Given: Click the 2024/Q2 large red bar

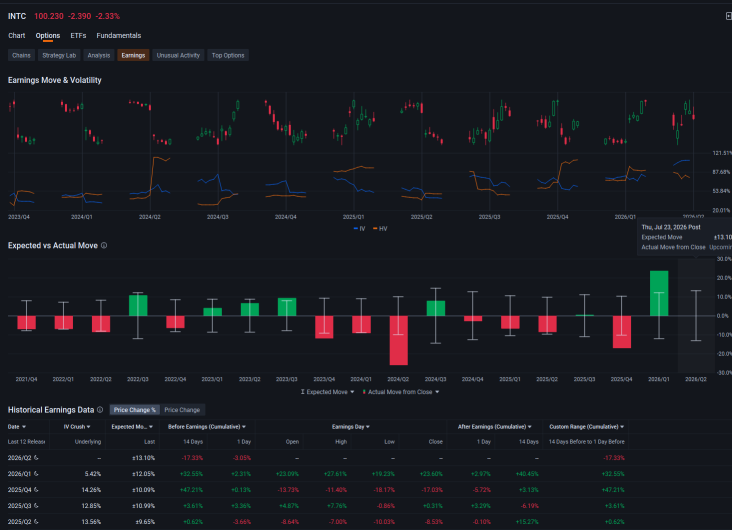Looking at the screenshot, I should click(x=398, y=340).
